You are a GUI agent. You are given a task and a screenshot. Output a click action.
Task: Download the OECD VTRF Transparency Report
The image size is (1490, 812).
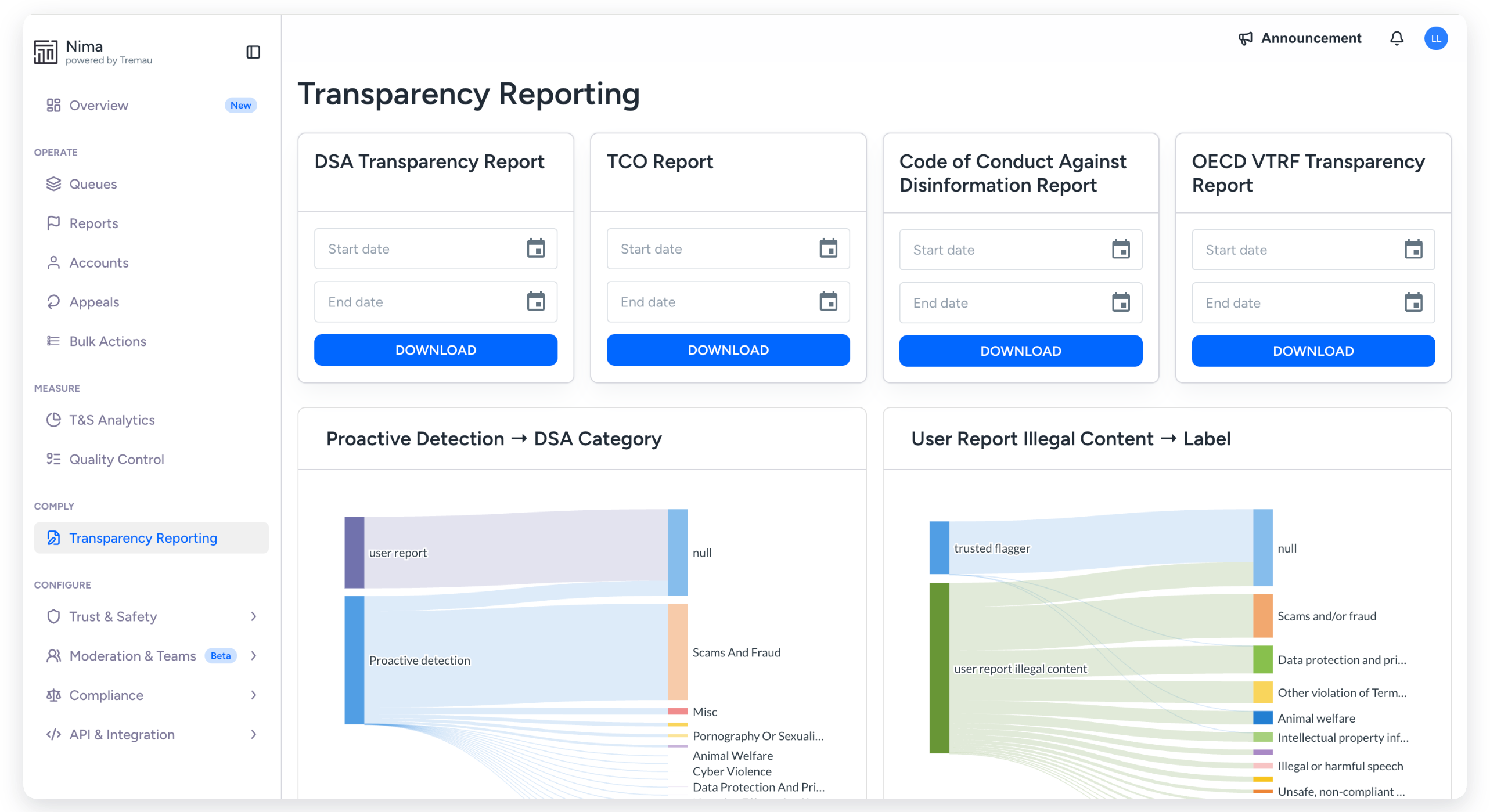tap(1313, 351)
